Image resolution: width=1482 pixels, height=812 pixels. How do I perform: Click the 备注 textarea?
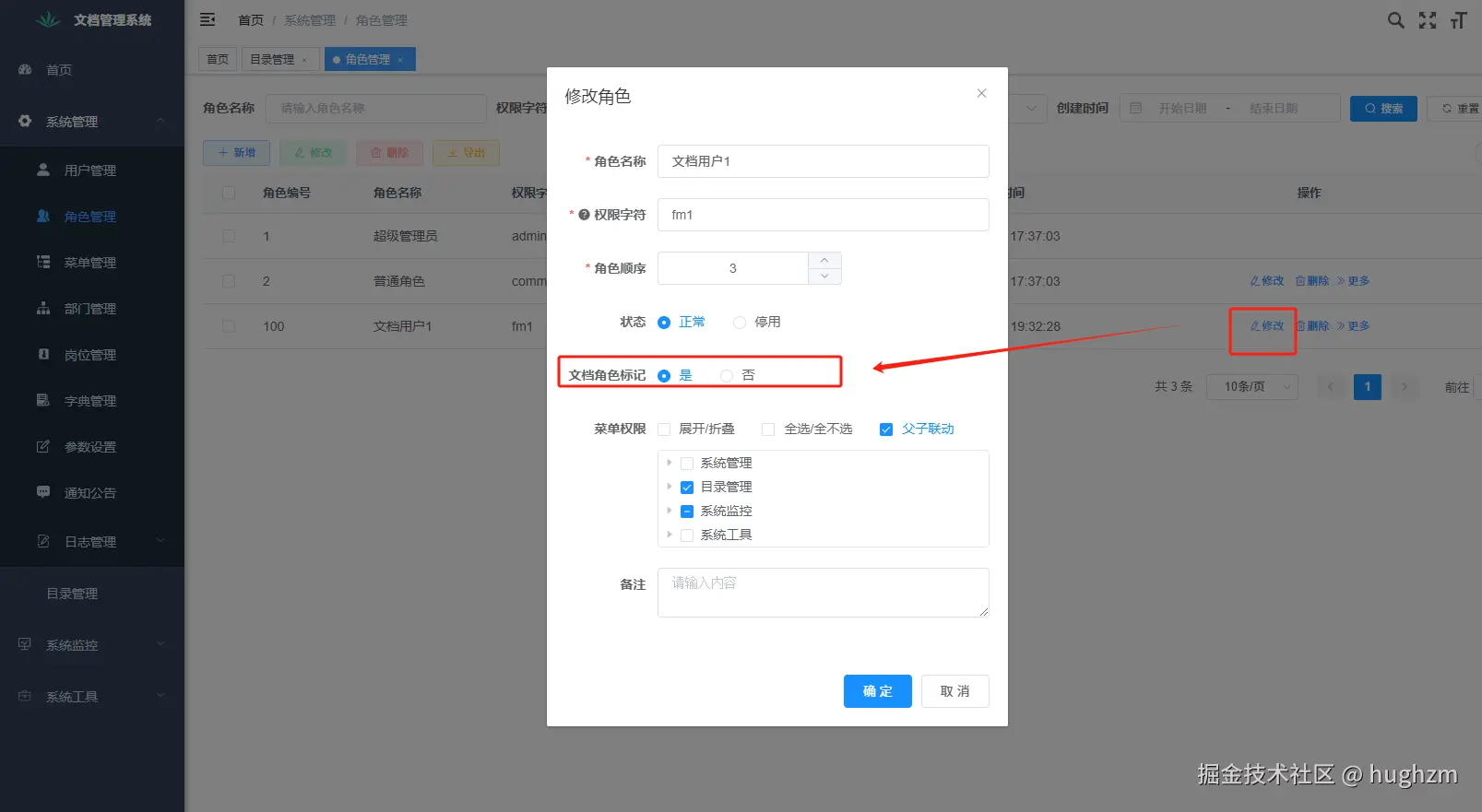click(823, 593)
